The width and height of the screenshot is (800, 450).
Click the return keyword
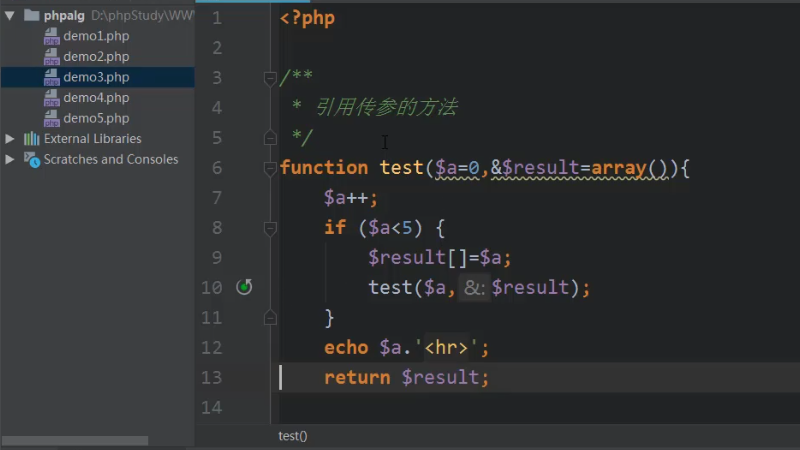357,378
